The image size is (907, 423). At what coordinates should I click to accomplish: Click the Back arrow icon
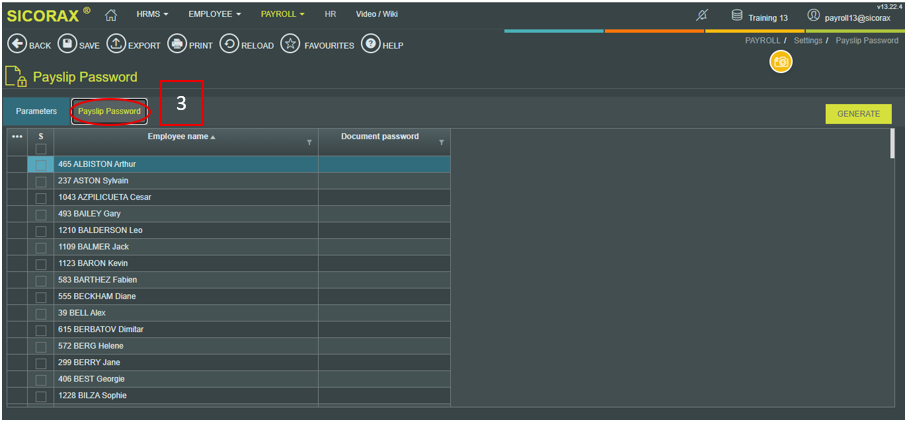[16, 45]
